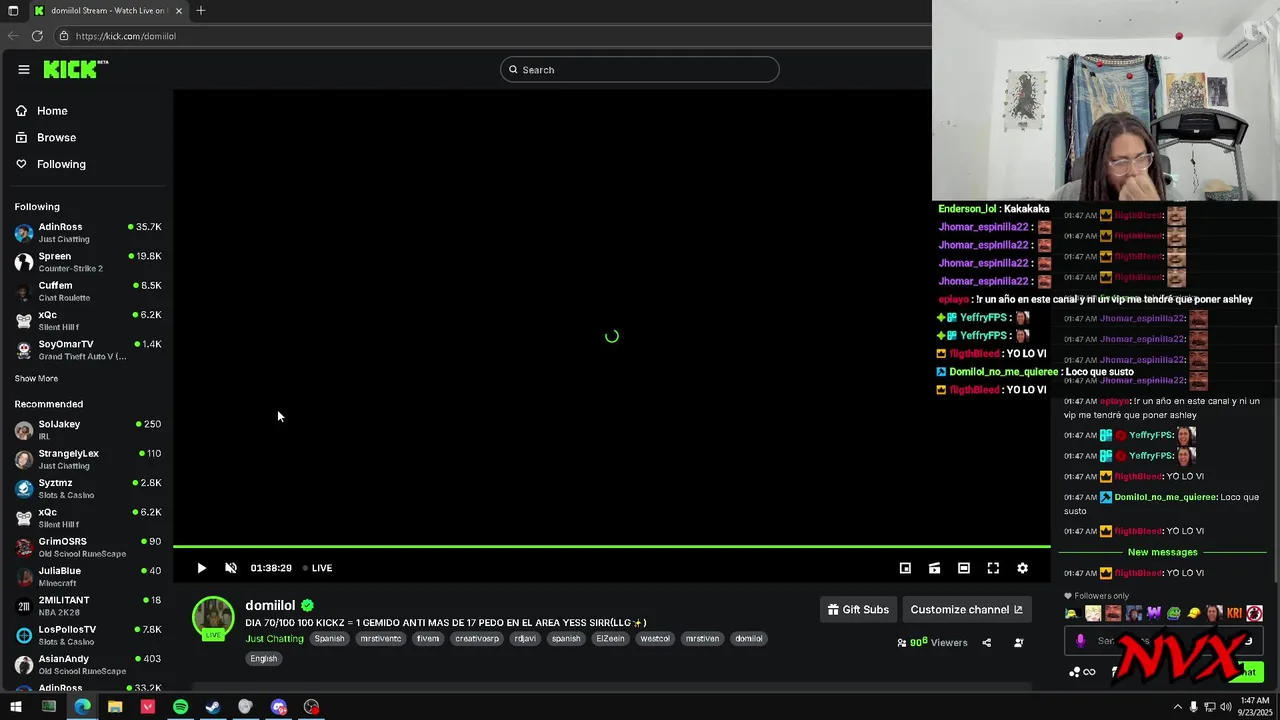Click the user icon beside share
Screen dimensions: 1280x720
[1018, 643]
